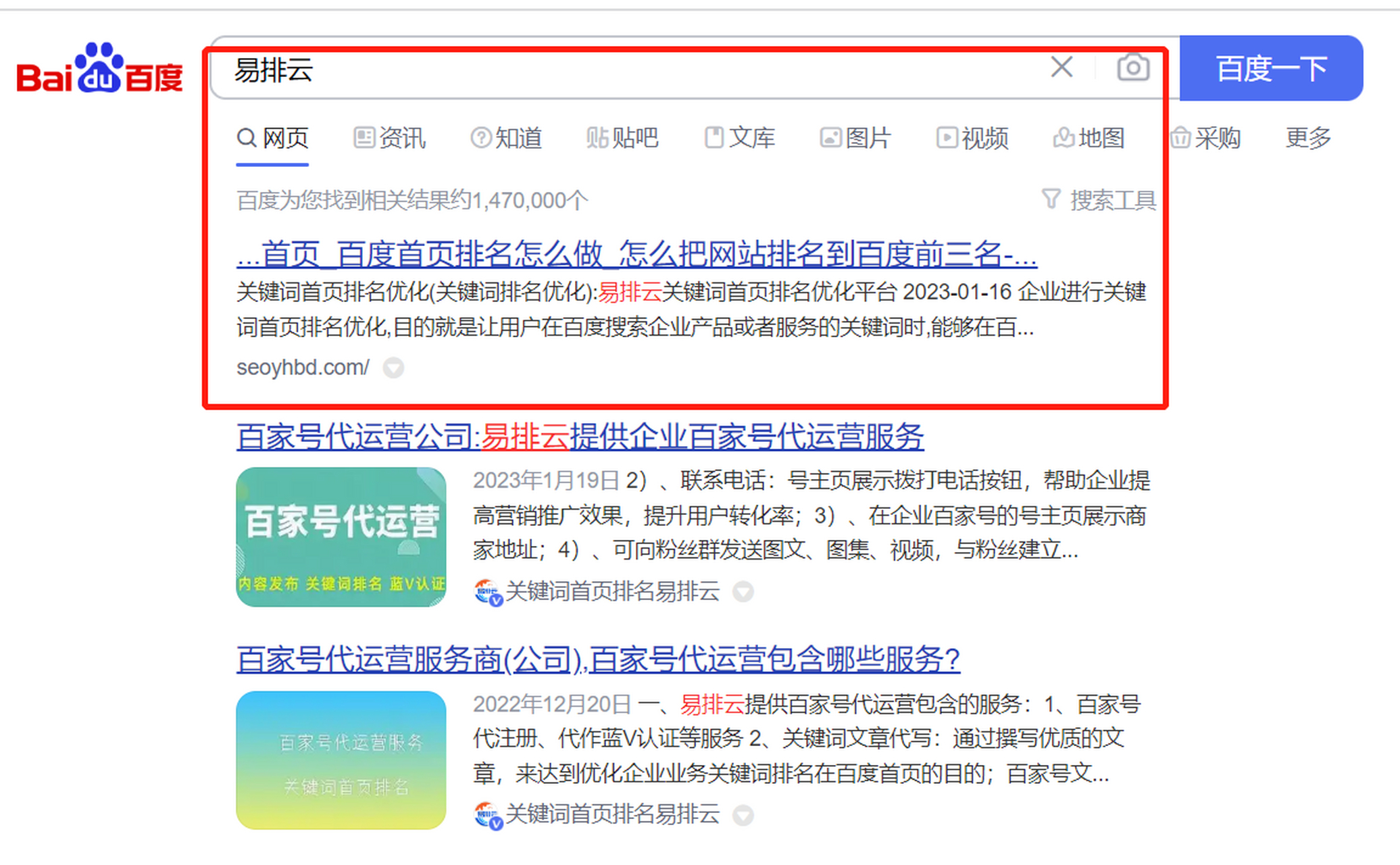Image resolution: width=1400 pixels, height=865 pixels.
Task: Open source 关键词首页排名易排云 under 2023 result
Action: click(613, 591)
